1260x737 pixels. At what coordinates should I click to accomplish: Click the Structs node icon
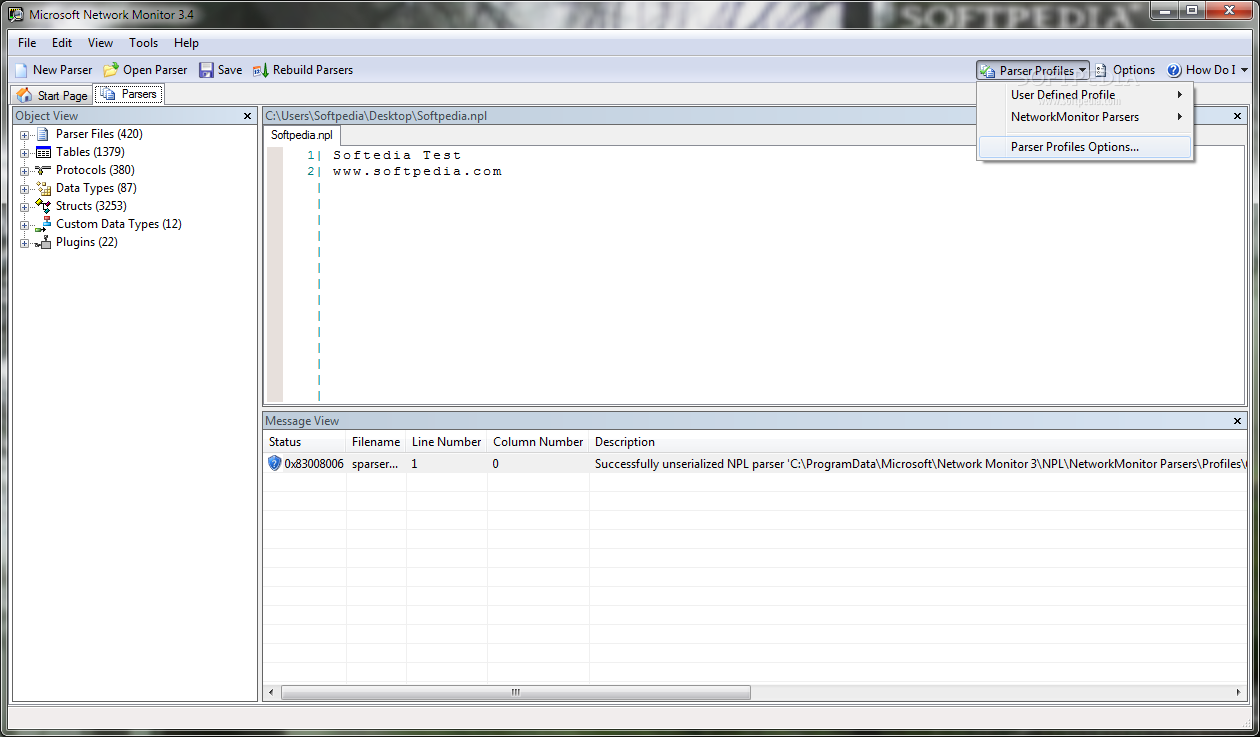tap(43, 206)
